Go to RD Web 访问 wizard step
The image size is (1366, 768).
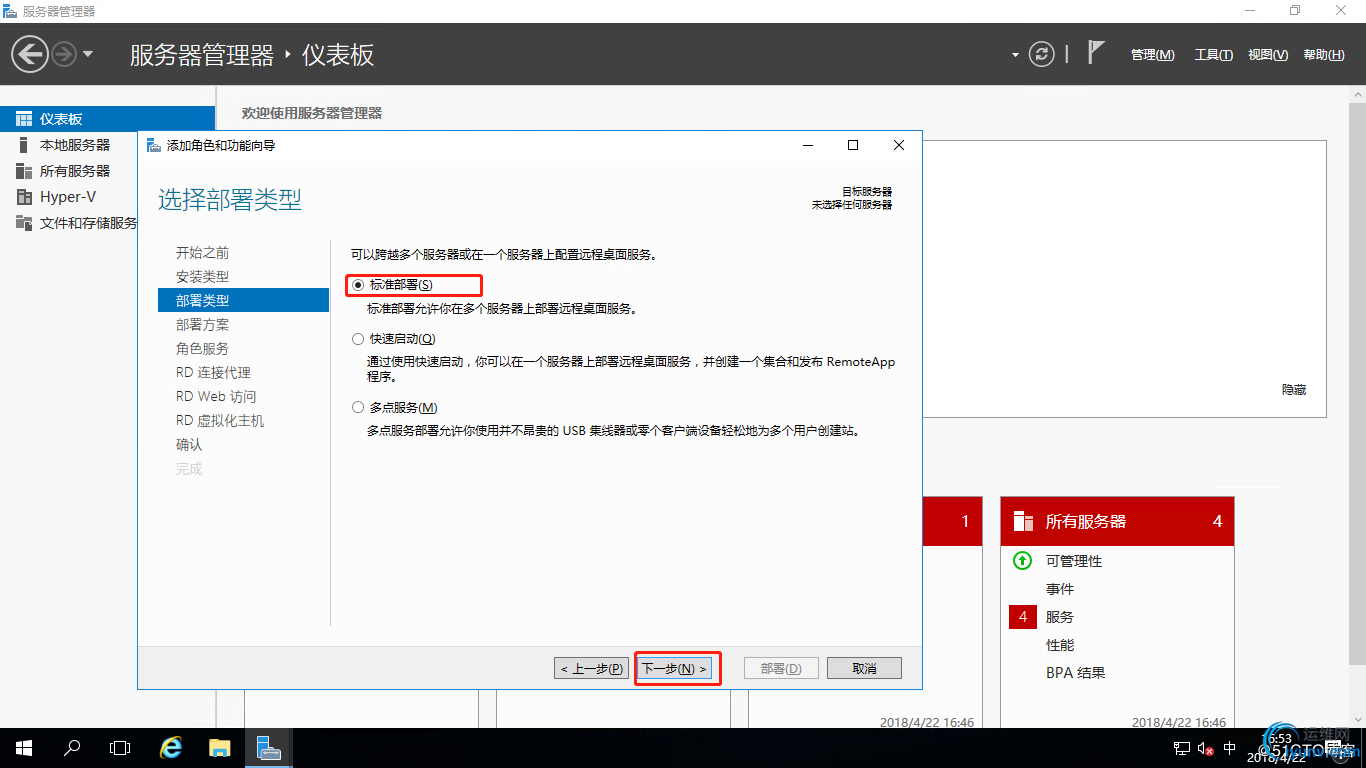pos(216,397)
